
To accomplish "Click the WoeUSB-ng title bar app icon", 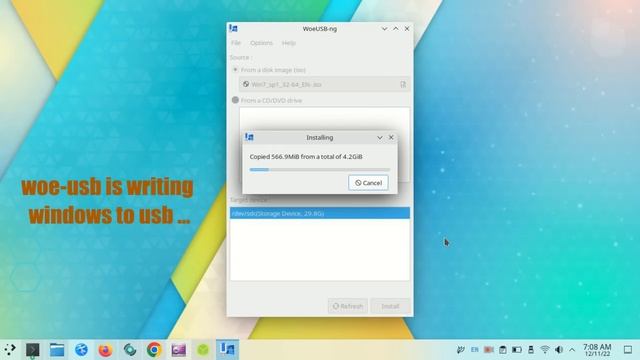I will [x=233, y=29].
